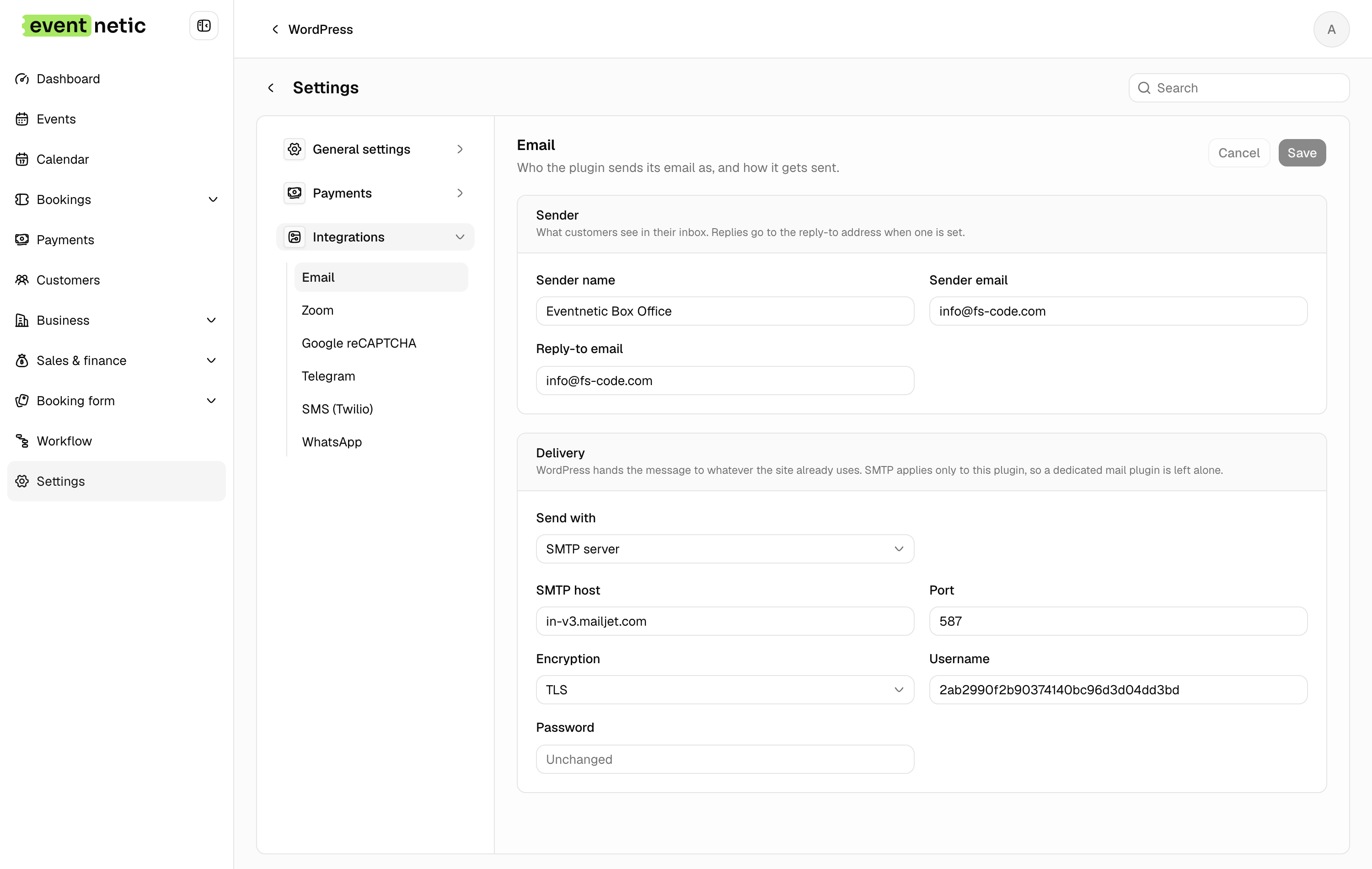Image resolution: width=1372 pixels, height=869 pixels.
Task: Open General settings section chevron
Action: click(x=460, y=149)
